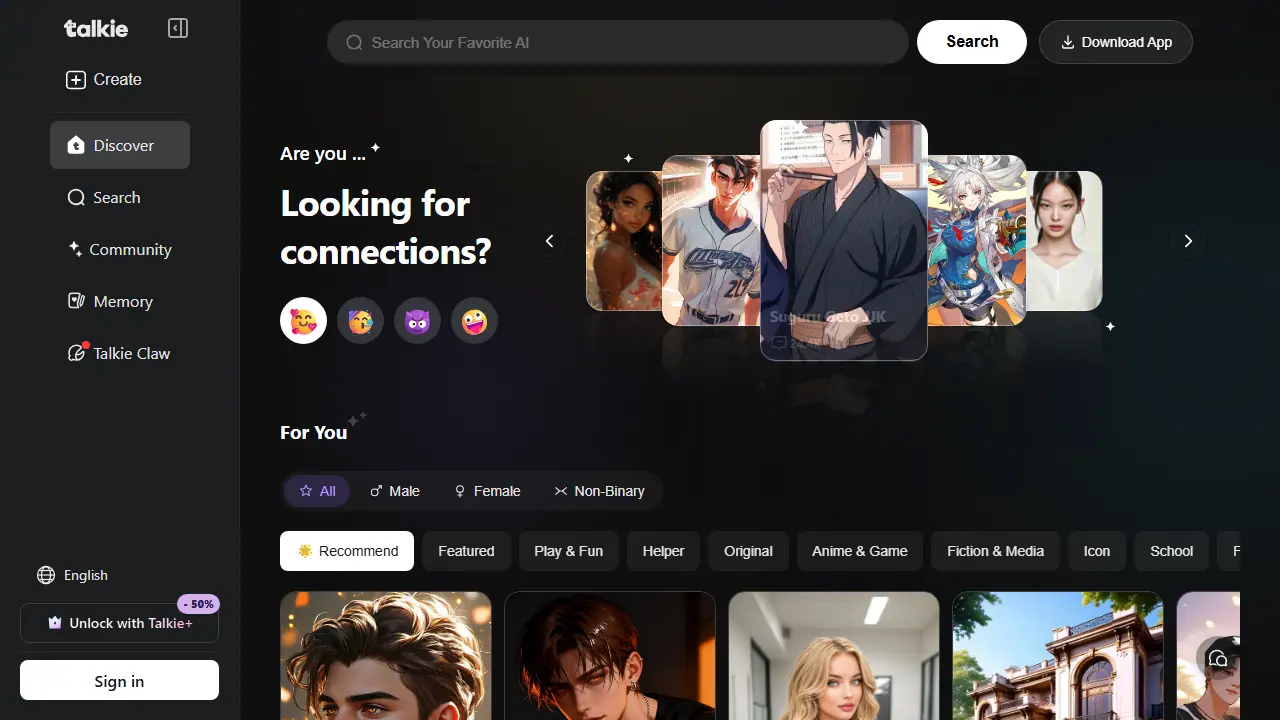The width and height of the screenshot is (1280, 720).
Task: Filter characters by Male
Action: coord(395,491)
